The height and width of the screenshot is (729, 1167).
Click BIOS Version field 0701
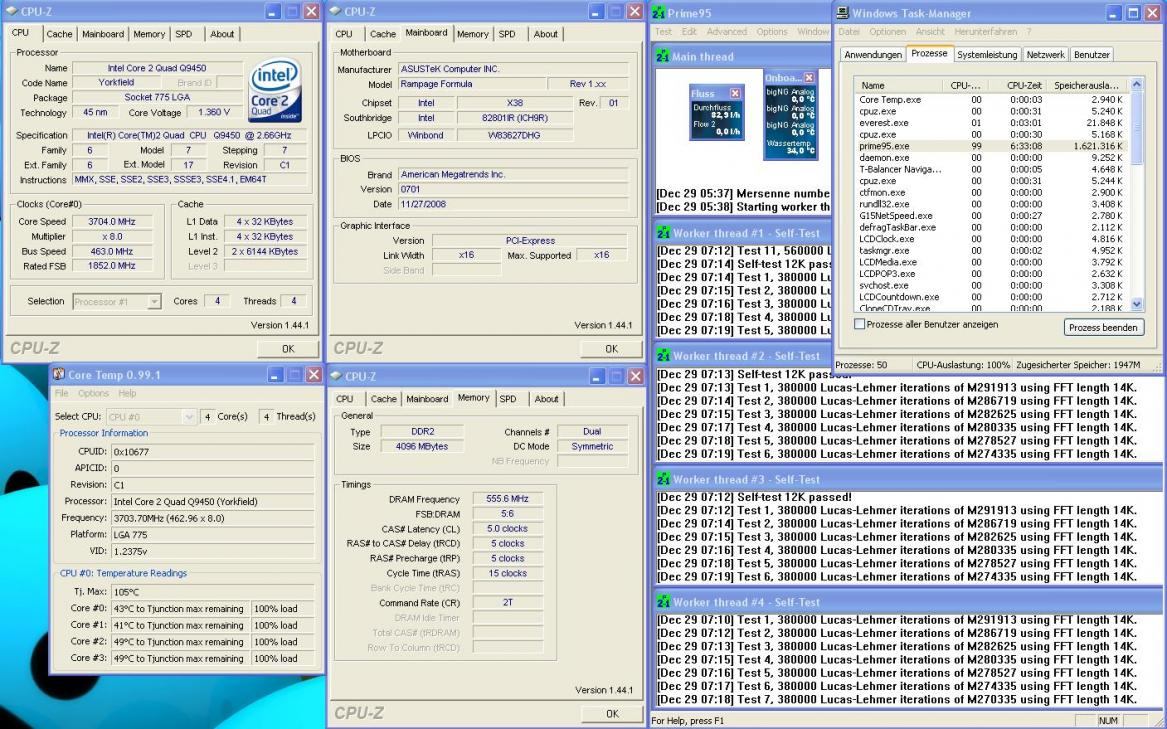pos(513,189)
